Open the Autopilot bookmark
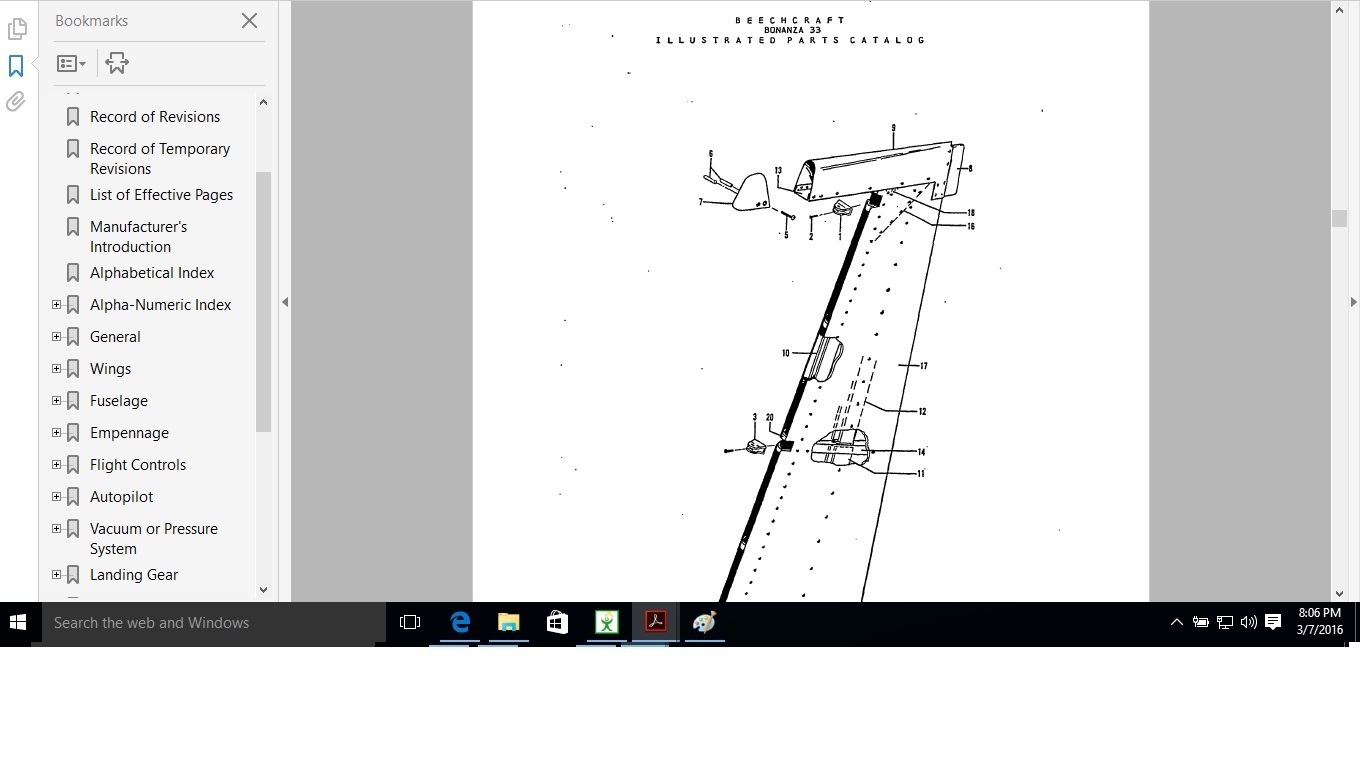Image resolution: width=1366 pixels, height=768 pixels. tap(121, 497)
